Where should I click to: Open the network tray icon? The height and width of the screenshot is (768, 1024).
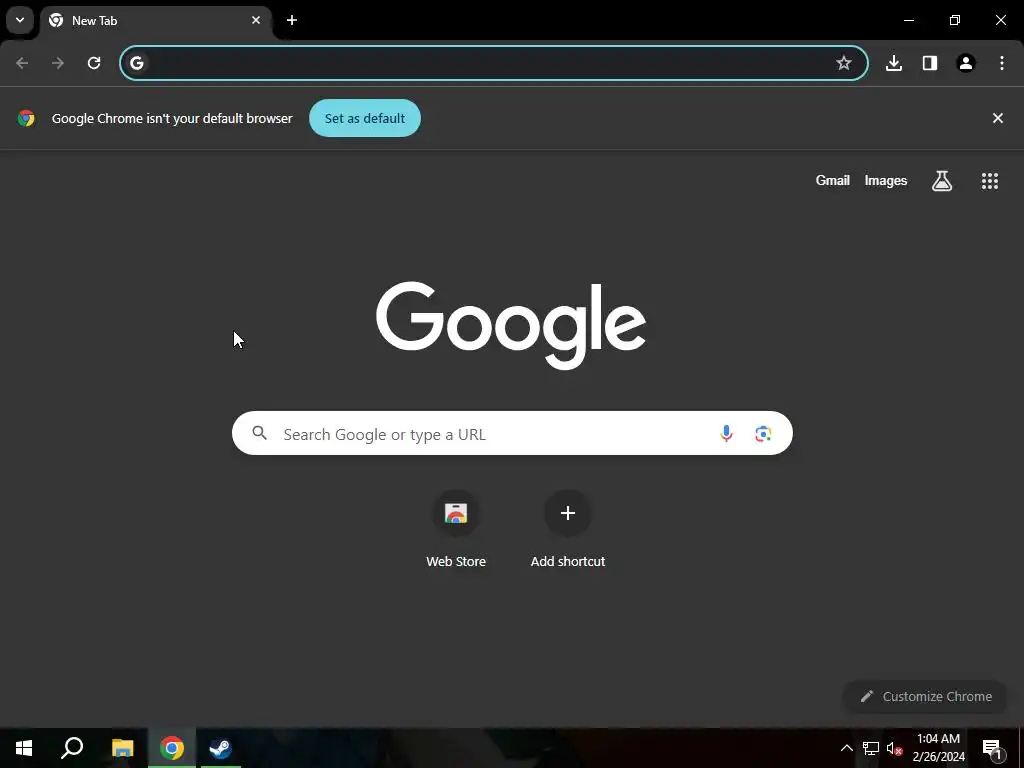[x=871, y=748]
